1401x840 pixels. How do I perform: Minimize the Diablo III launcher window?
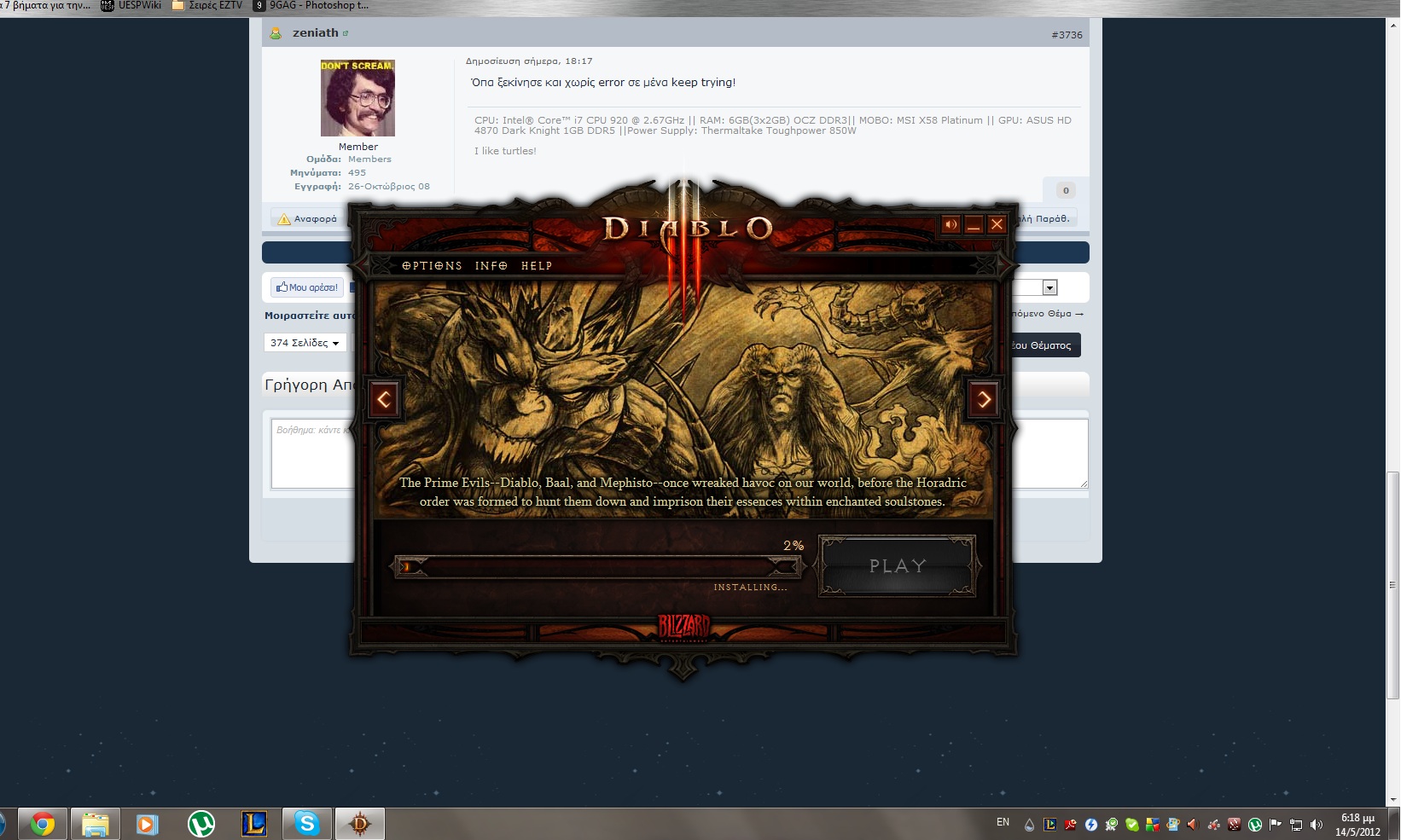click(974, 224)
